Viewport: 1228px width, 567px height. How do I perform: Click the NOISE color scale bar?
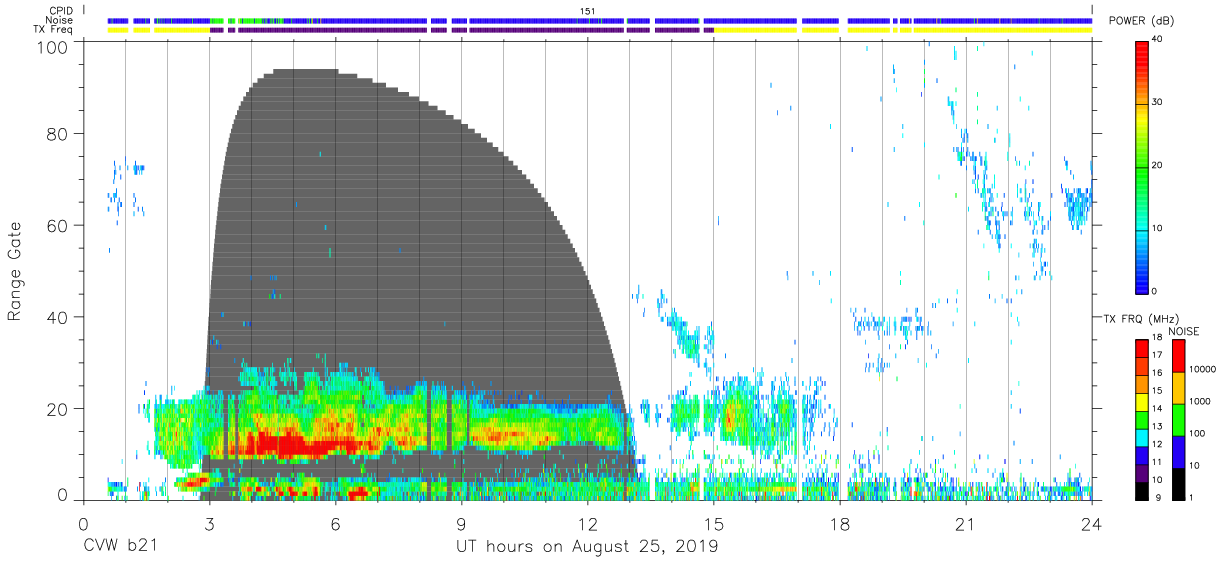pos(1178,419)
